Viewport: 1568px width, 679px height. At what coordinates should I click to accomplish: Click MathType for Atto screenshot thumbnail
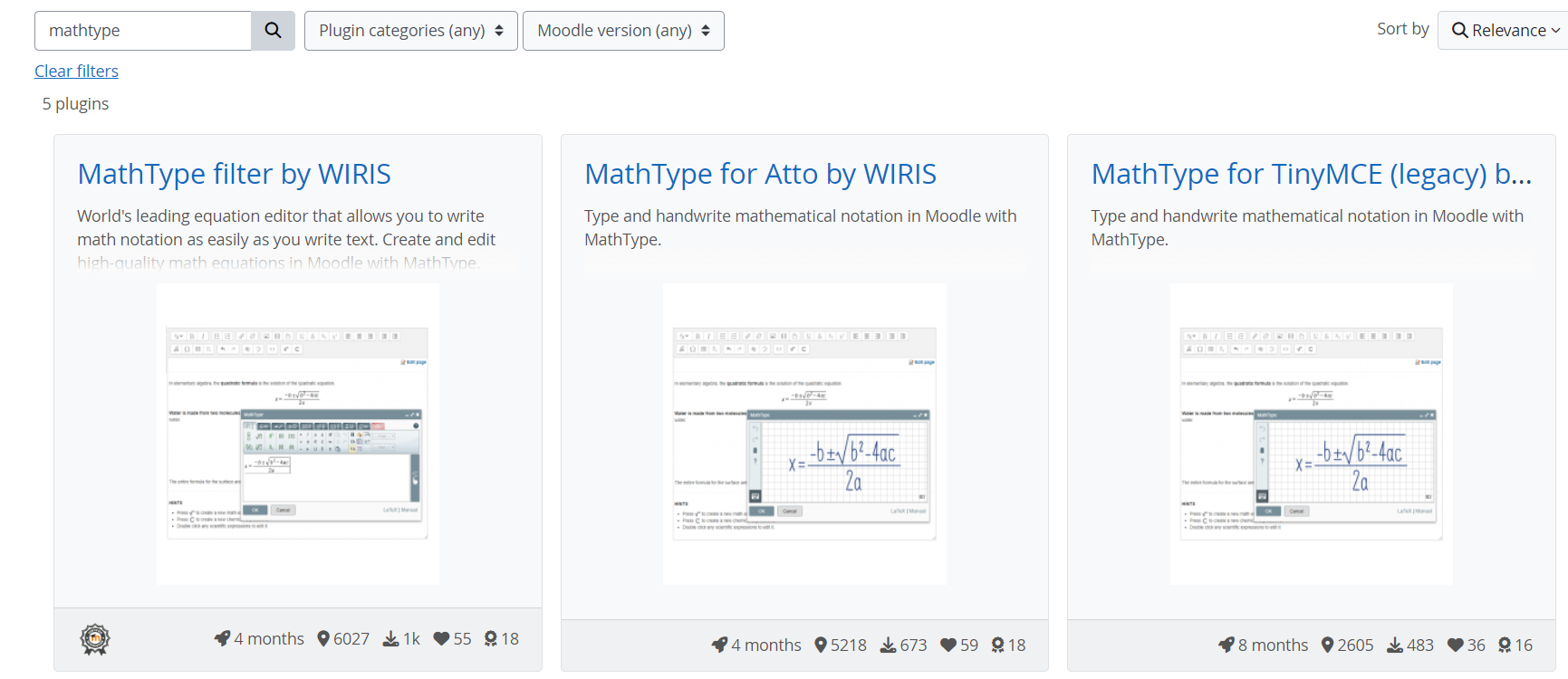[804, 434]
